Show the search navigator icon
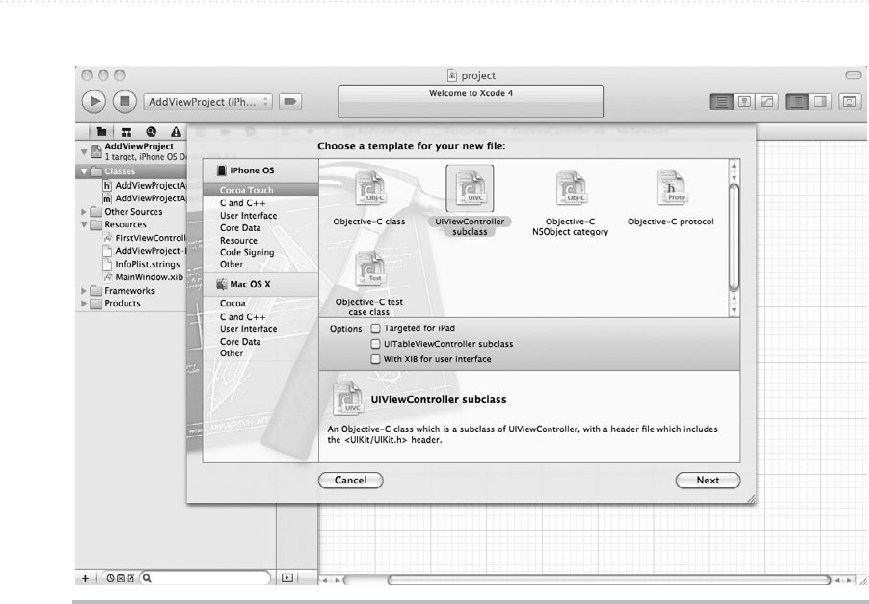 [151, 131]
